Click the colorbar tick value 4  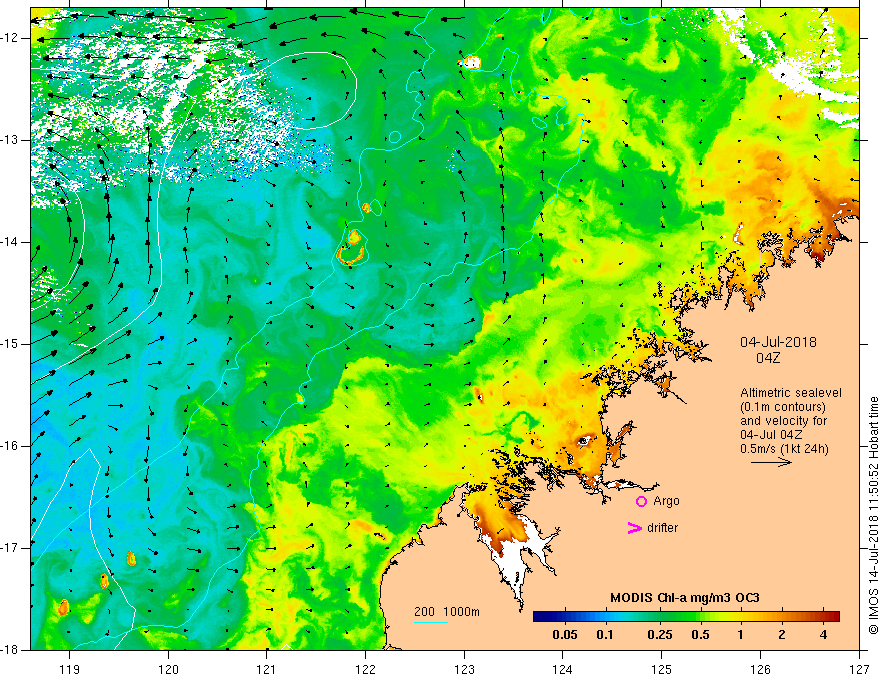pyautogui.click(x=823, y=635)
